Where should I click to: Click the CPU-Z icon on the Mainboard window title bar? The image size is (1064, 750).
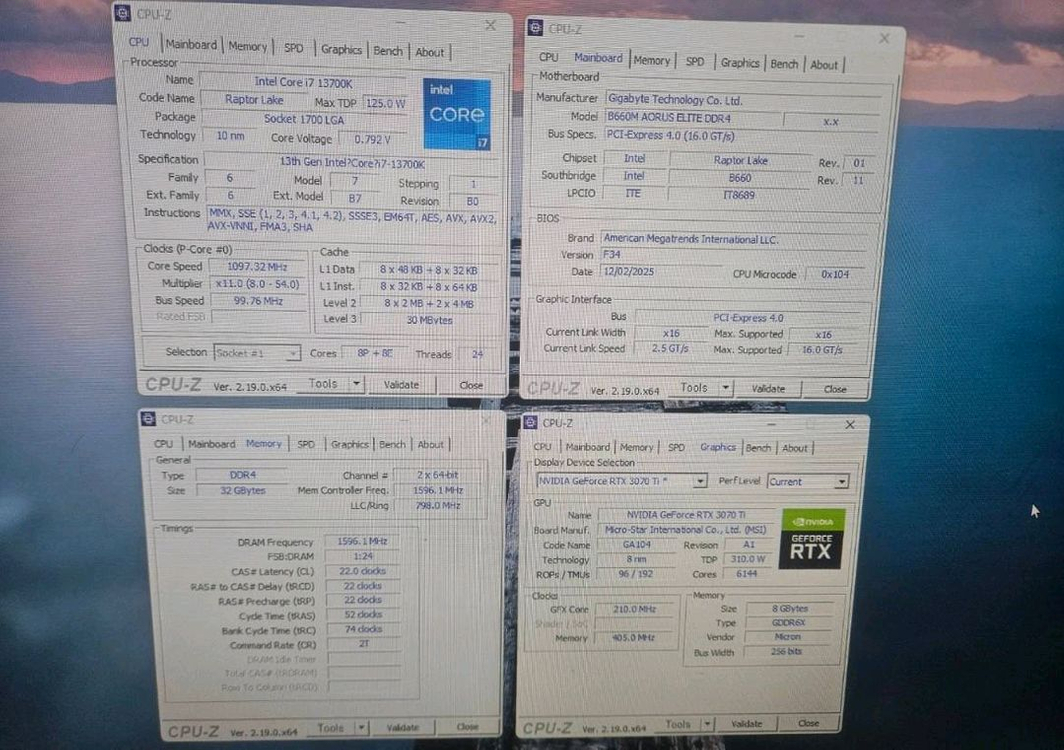click(x=535, y=29)
